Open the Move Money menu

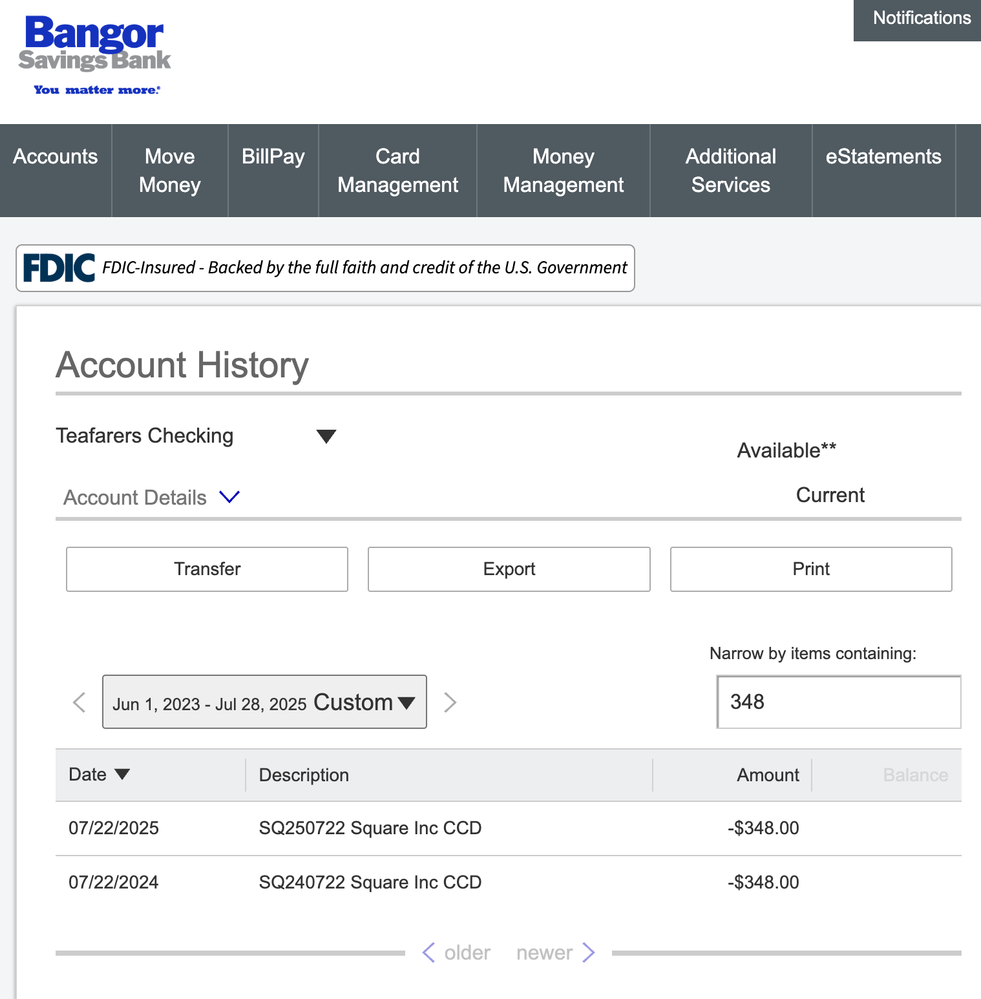pos(170,170)
